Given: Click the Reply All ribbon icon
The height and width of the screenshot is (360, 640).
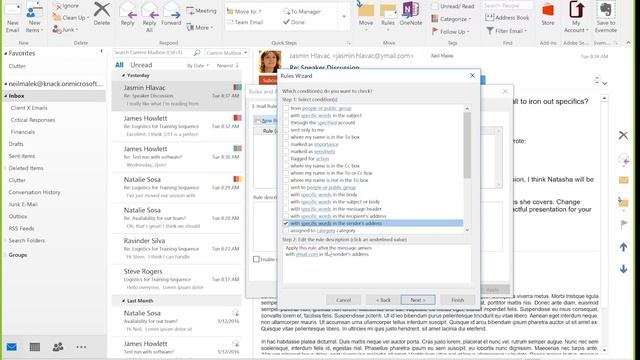Looking at the screenshot, I should pos(149,17).
